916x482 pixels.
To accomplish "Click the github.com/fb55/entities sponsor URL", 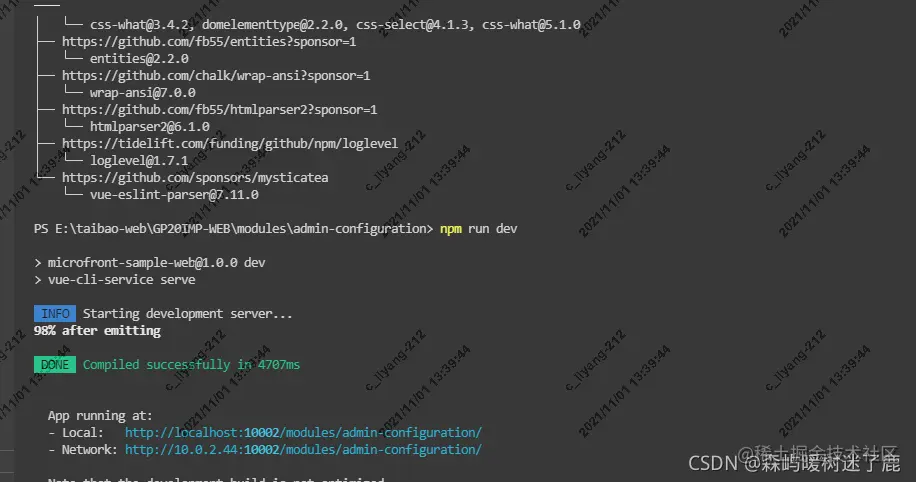I will (x=209, y=41).
